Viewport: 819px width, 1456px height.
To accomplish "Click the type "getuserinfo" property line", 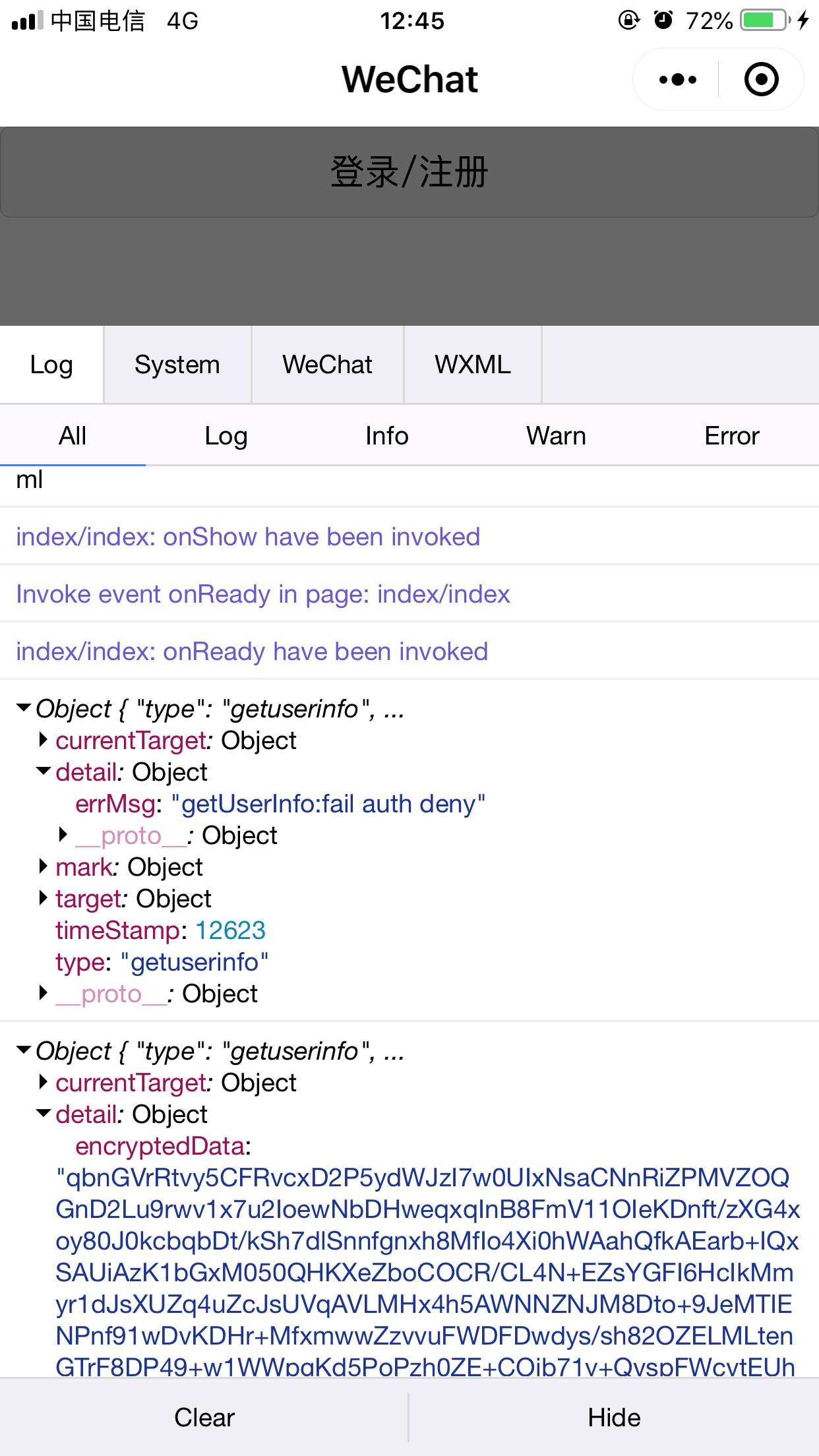I will [x=162, y=962].
